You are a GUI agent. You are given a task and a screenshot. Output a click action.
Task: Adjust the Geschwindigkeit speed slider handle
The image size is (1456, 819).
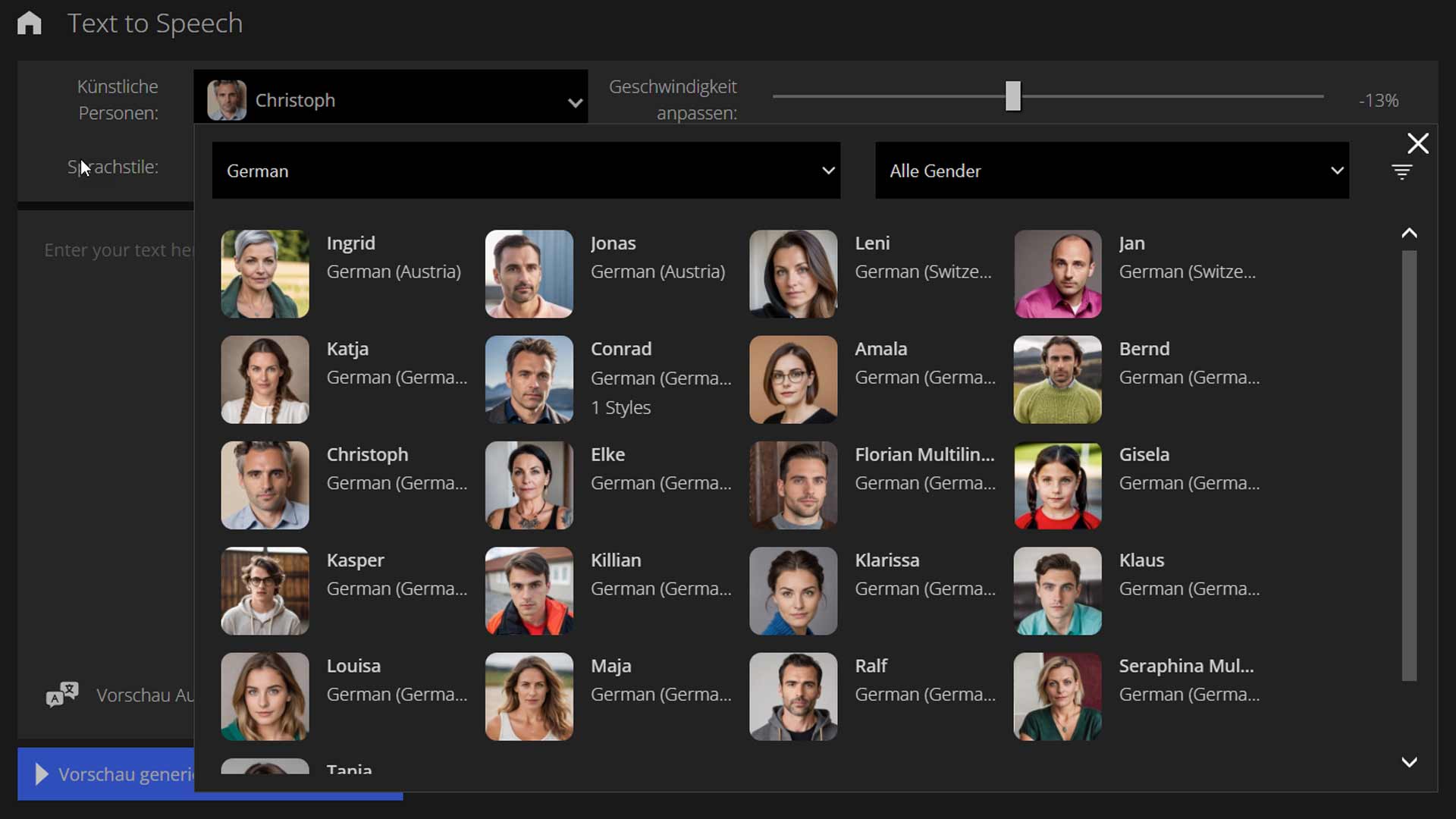point(1012,96)
